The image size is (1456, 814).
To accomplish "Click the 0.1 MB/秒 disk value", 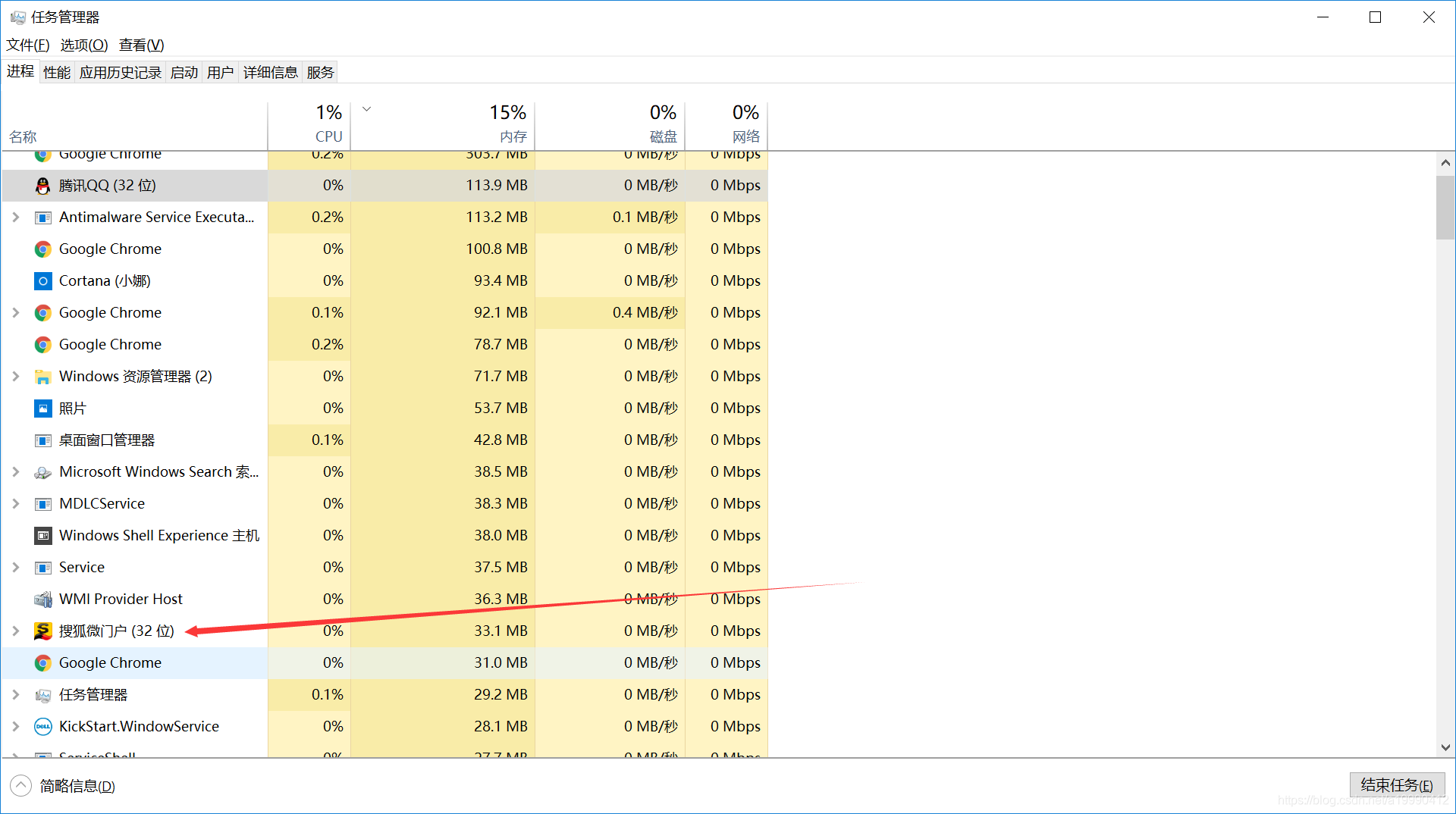I will coord(645,218).
